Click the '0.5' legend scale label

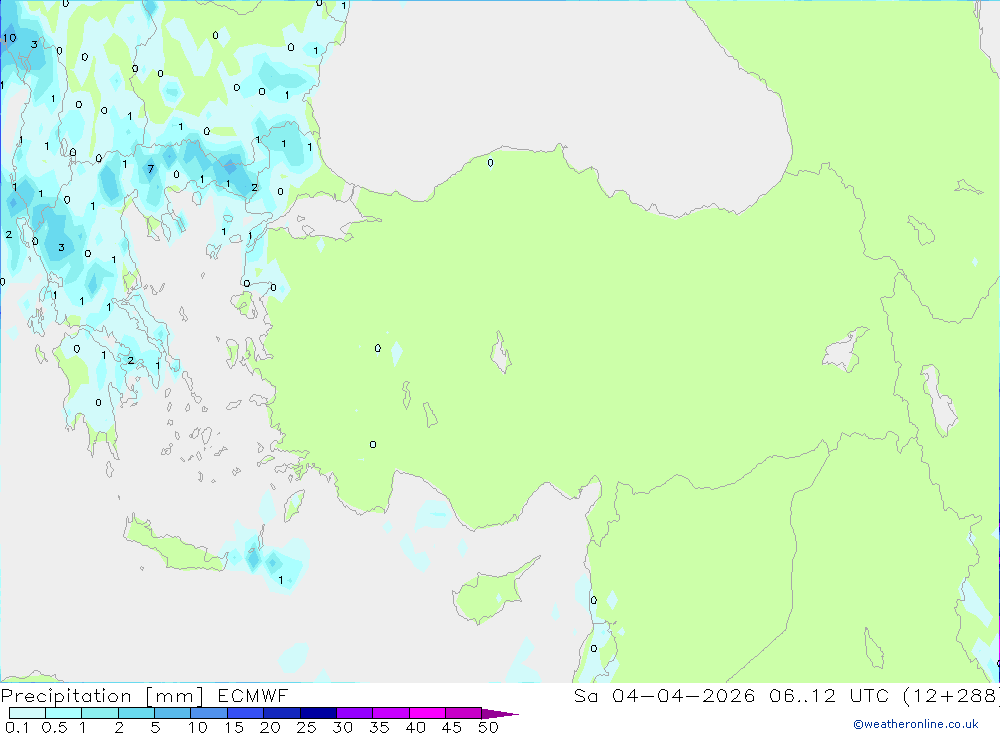[54, 727]
